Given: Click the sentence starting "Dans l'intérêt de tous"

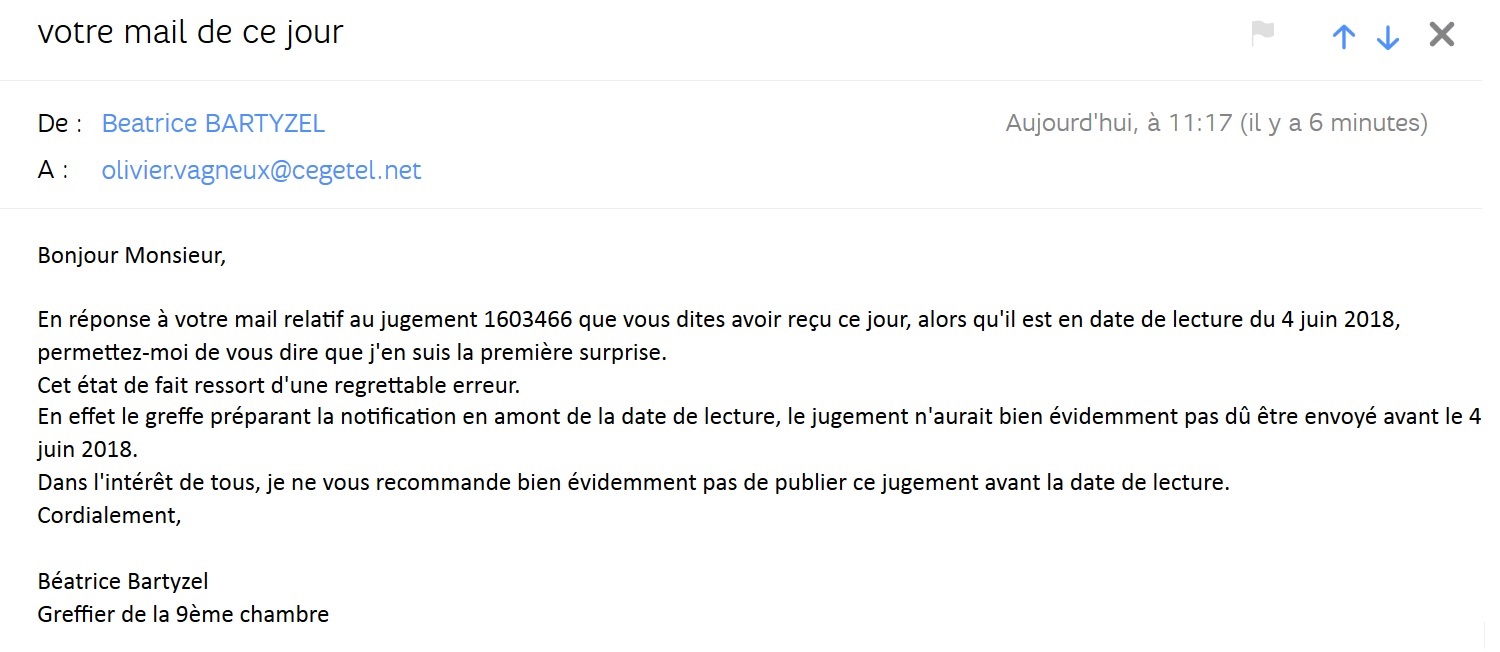Looking at the screenshot, I should click(x=632, y=482).
